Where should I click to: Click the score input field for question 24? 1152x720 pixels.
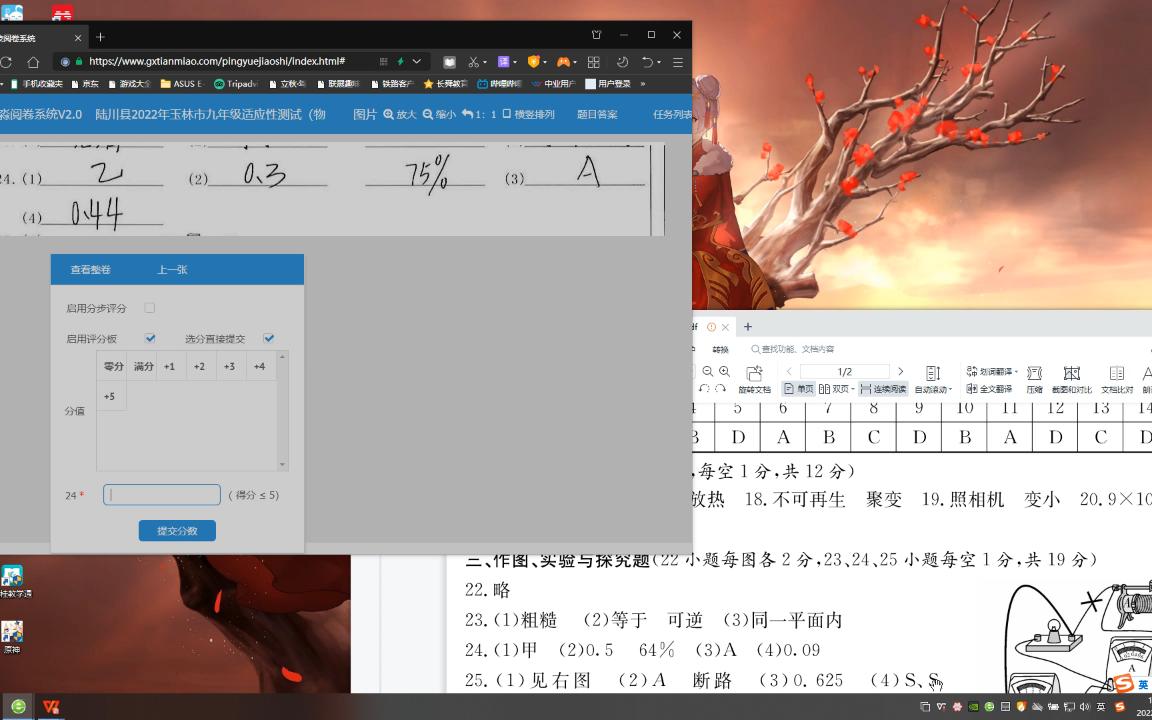[x=161, y=495]
